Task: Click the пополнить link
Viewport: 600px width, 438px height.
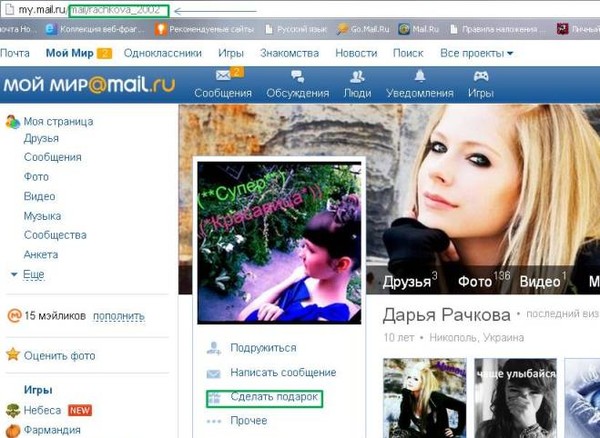Action: [119, 316]
